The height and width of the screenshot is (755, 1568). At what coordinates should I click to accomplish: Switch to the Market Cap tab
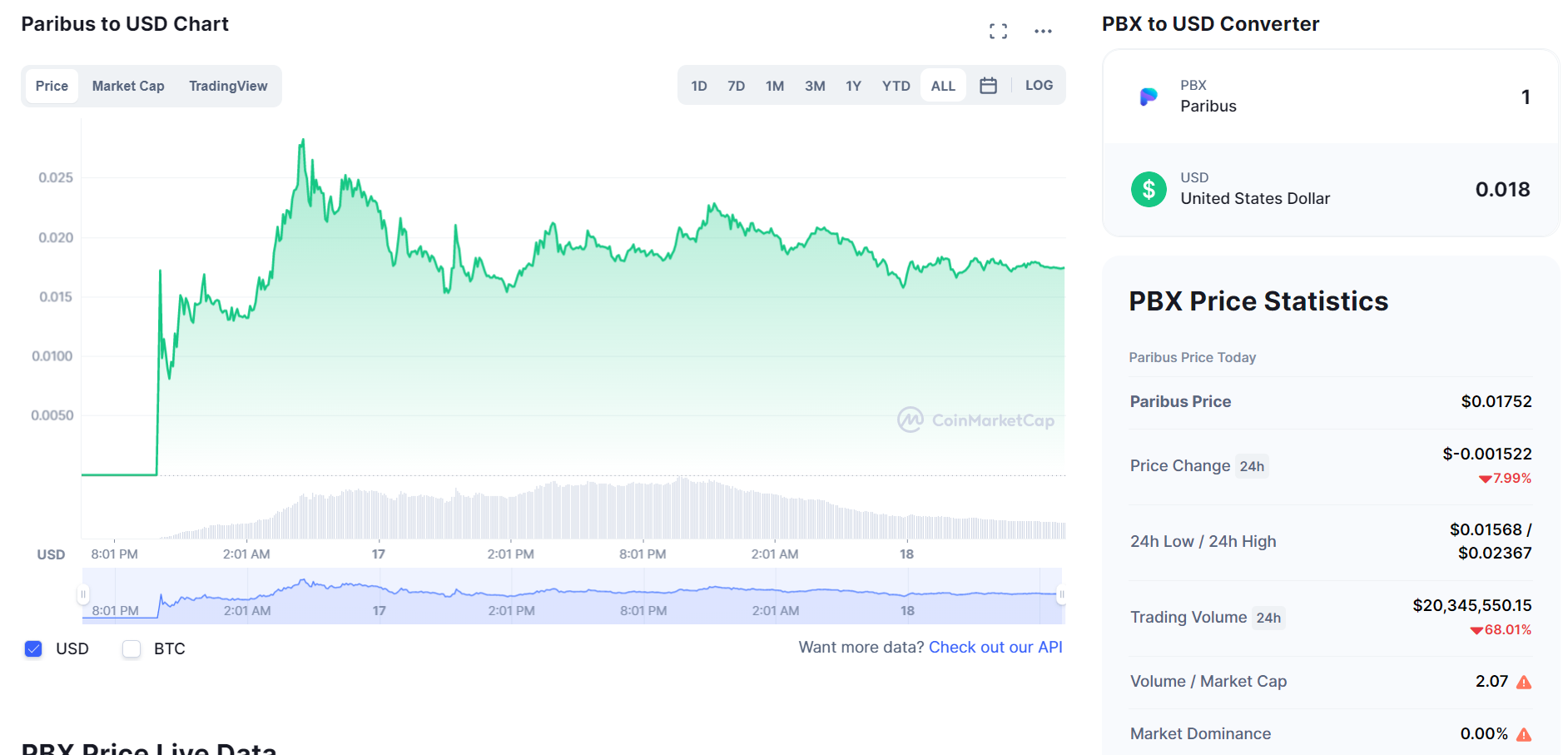click(128, 86)
